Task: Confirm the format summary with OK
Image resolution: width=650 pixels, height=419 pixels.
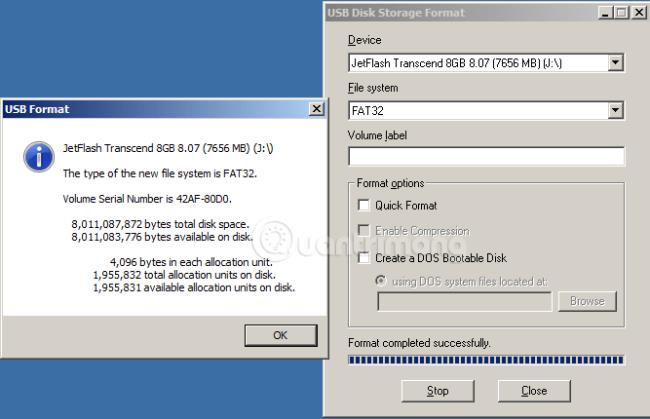Action: pos(280,334)
